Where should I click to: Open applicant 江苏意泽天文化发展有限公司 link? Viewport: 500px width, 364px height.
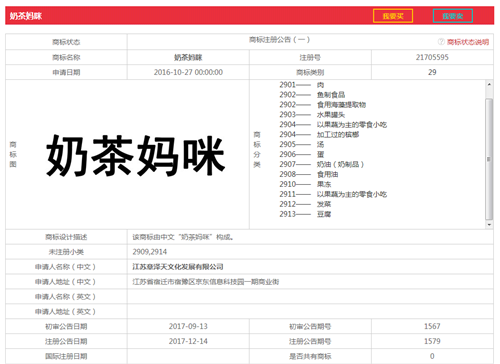[x=178, y=267]
